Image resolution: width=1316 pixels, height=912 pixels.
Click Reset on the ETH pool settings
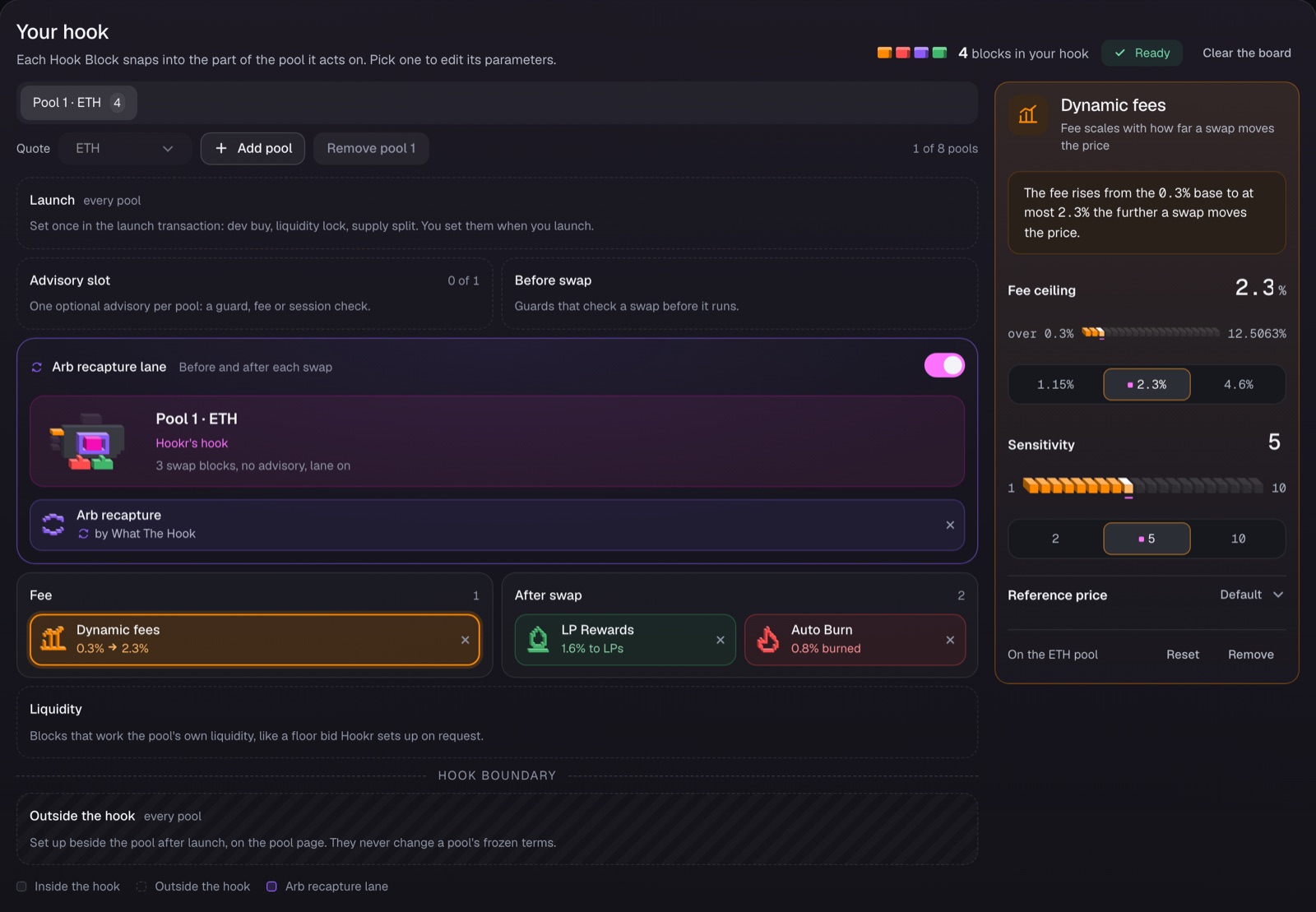[x=1182, y=655]
